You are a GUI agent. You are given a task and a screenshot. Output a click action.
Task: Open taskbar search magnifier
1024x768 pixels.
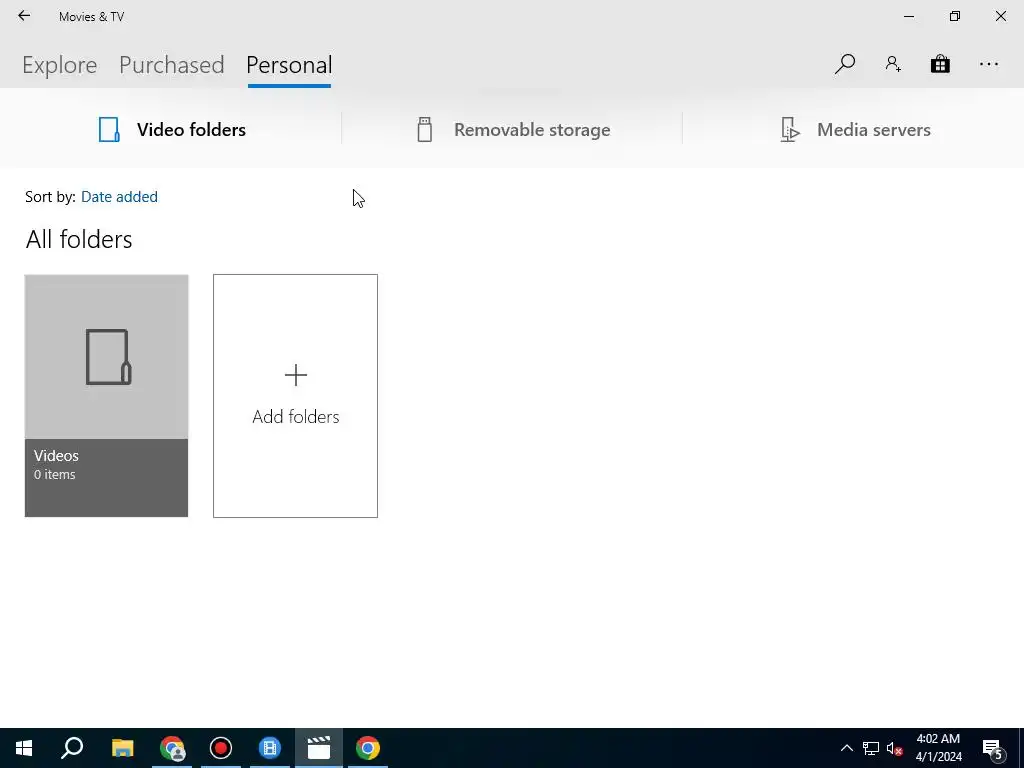pos(72,748)
